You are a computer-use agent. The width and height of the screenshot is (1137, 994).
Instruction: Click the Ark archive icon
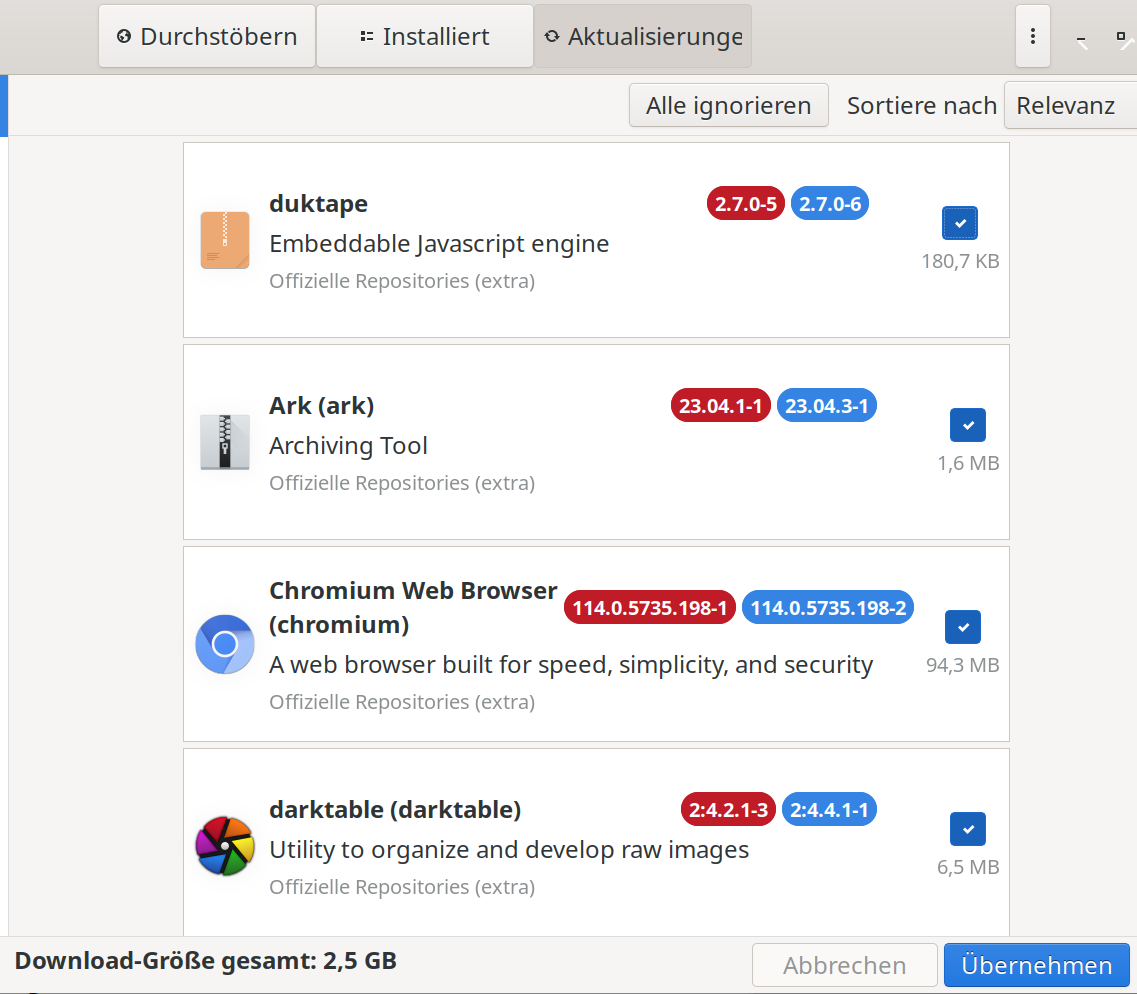click(x=224, y=442)
